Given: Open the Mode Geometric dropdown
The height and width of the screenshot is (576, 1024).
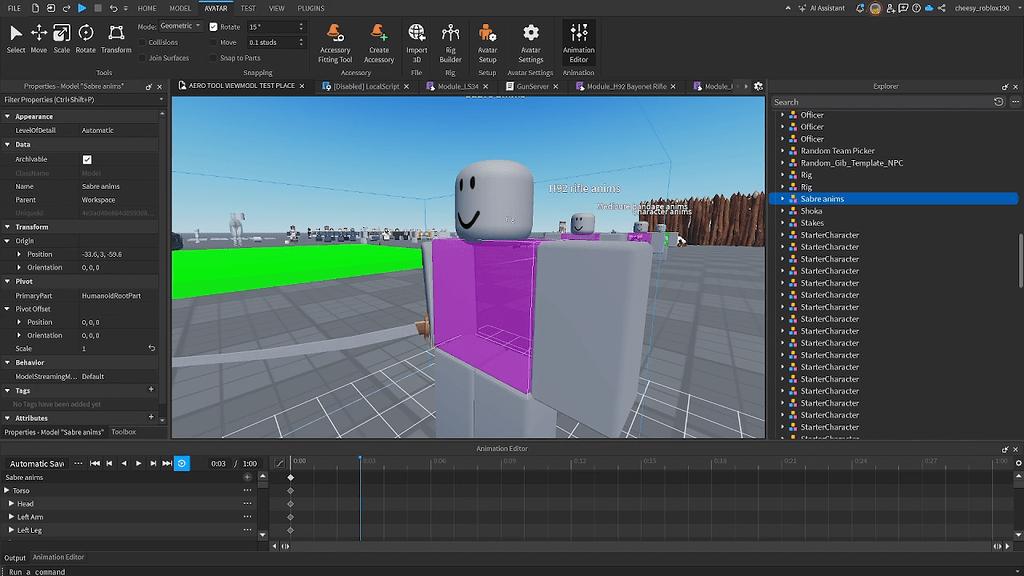Looking at the screenshot, I should 180,26.
